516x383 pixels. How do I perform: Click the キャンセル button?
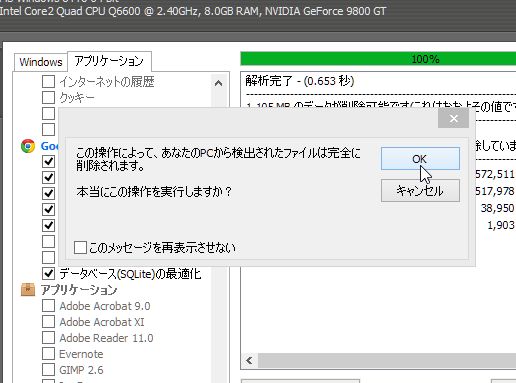click(x=420, y=191)
